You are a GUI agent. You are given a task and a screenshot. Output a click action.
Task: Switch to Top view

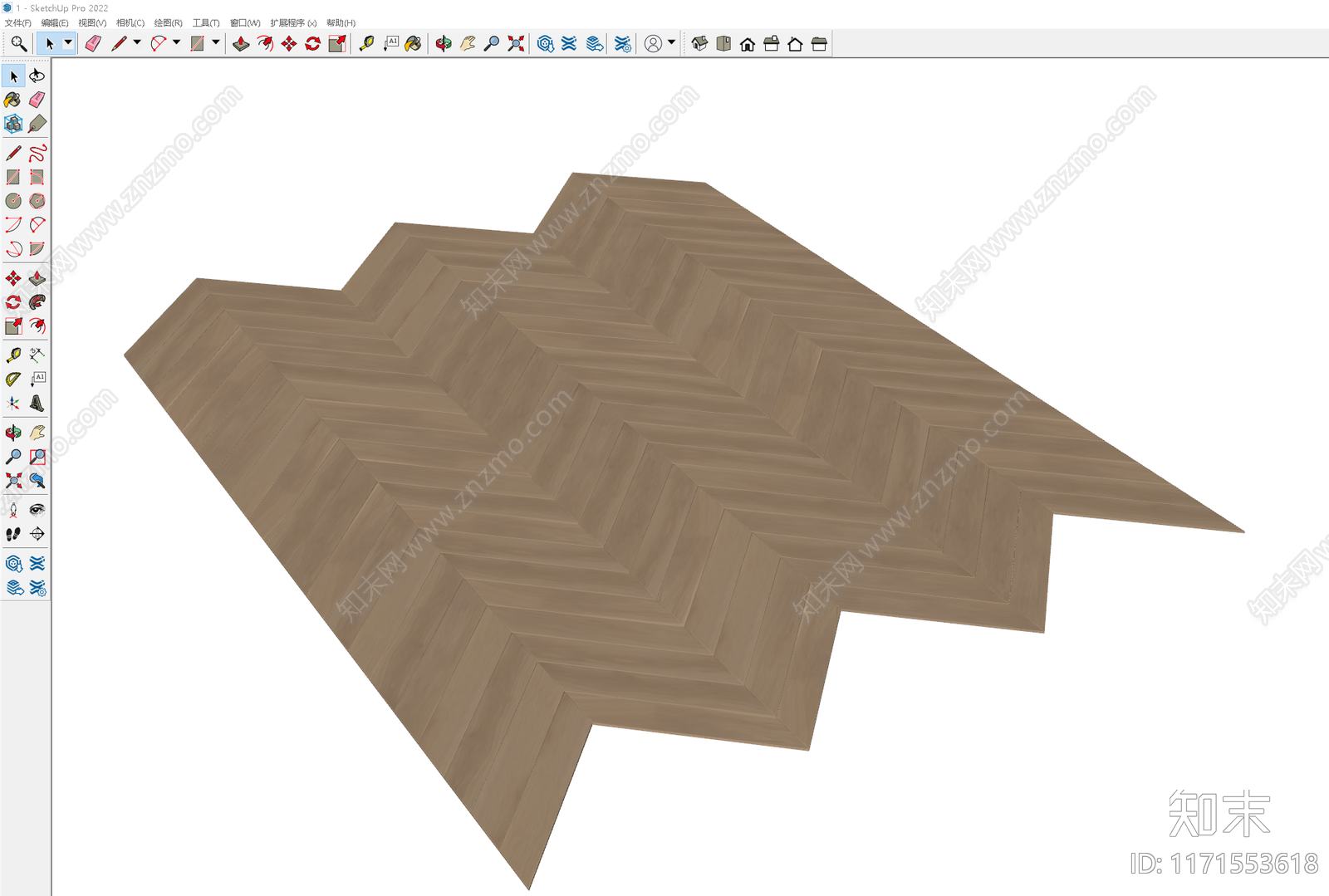click(723, 44)
